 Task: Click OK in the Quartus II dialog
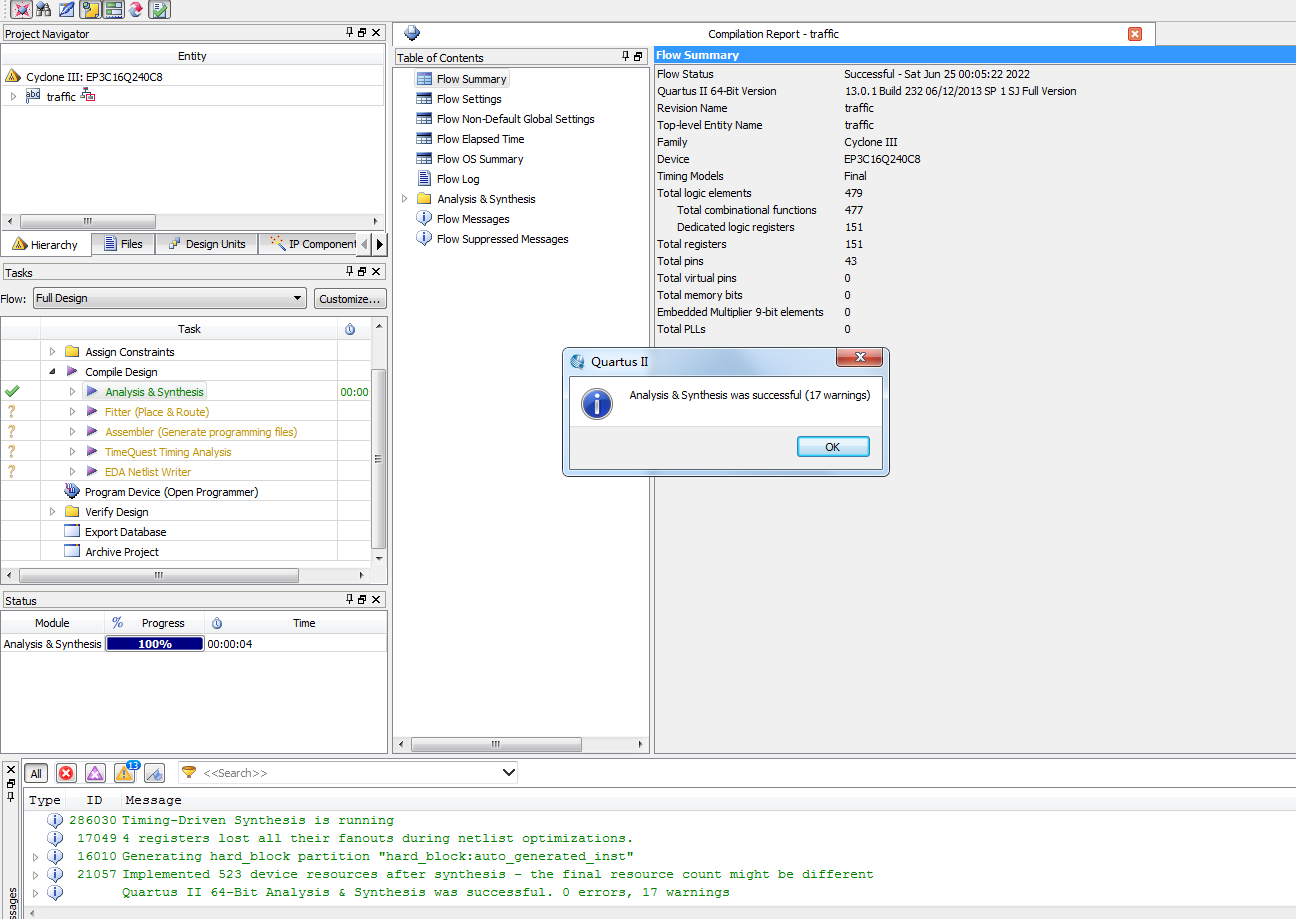[832, 447]
